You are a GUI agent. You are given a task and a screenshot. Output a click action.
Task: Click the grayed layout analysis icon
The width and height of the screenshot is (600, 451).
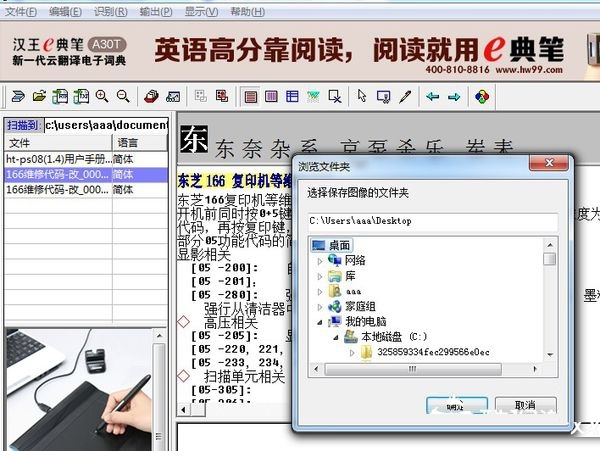pyautogui.click(x=201, y=96)
